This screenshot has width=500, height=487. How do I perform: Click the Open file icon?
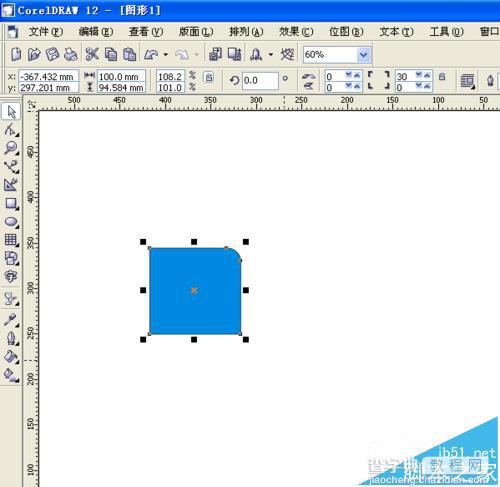pyautogui.click(x=34, y=54)
